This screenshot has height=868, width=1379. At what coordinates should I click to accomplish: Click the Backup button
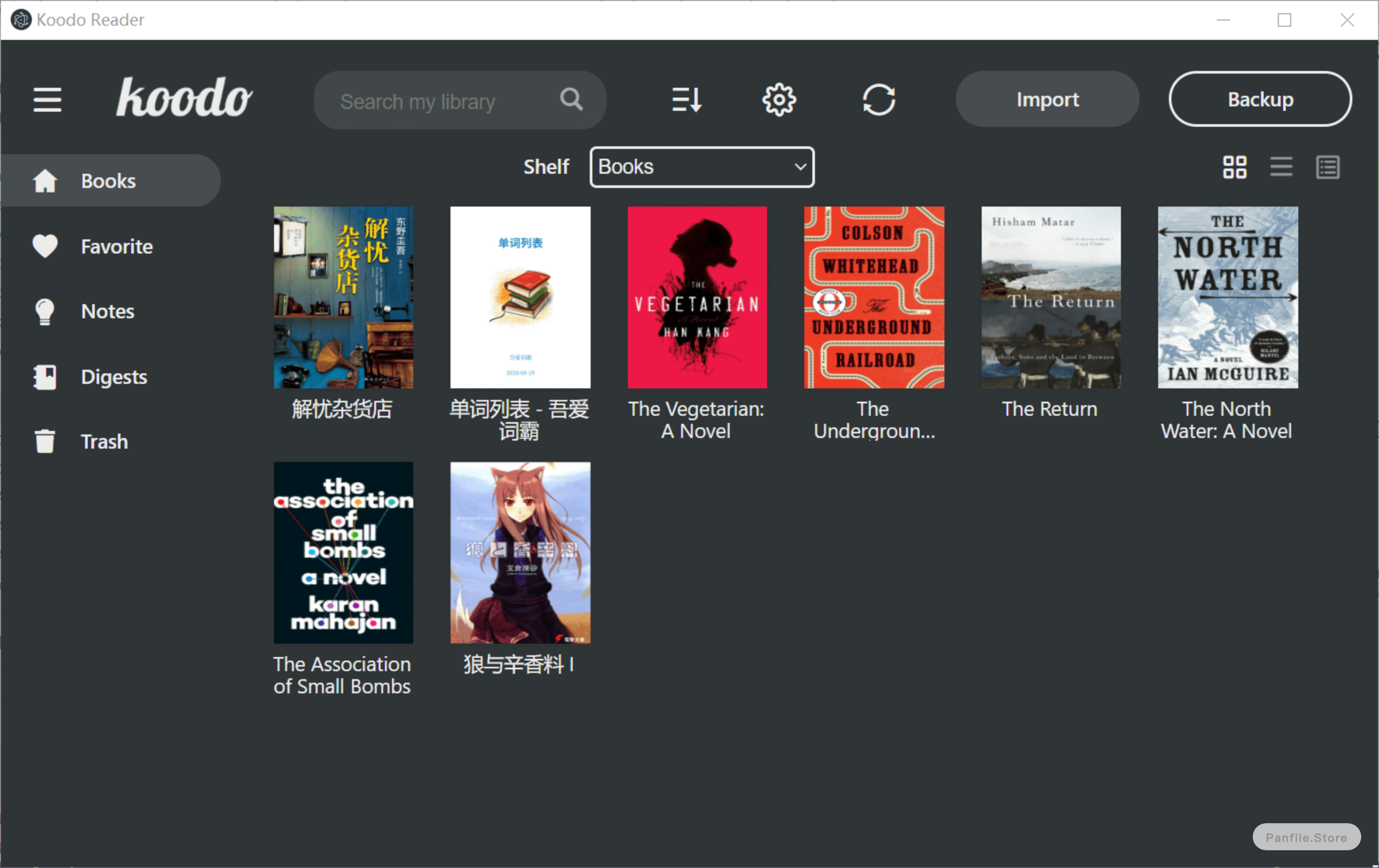1260,100
